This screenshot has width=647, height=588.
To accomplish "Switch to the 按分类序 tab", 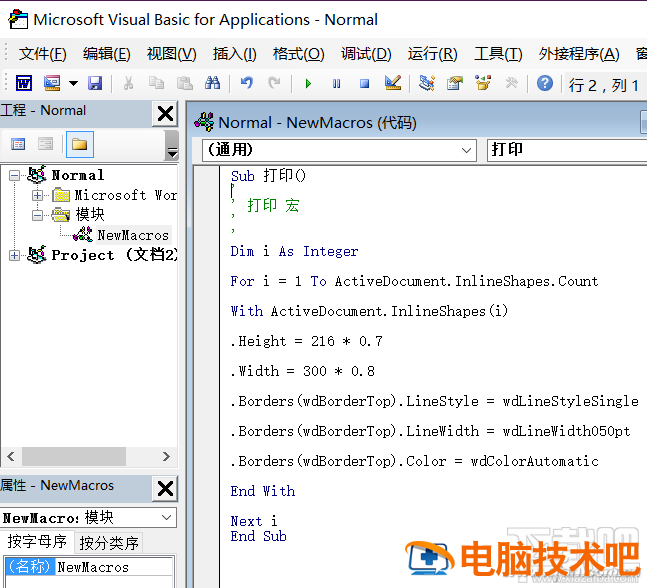I will (x=109, y=543).
